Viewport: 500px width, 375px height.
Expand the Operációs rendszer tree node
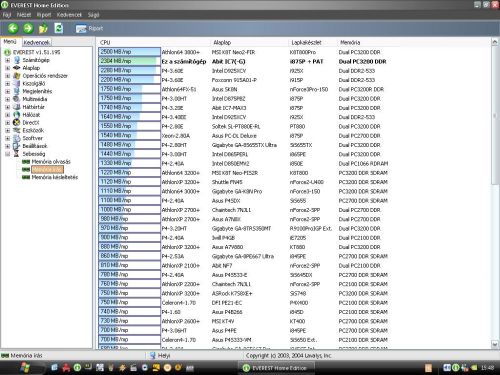coord(7,76)
